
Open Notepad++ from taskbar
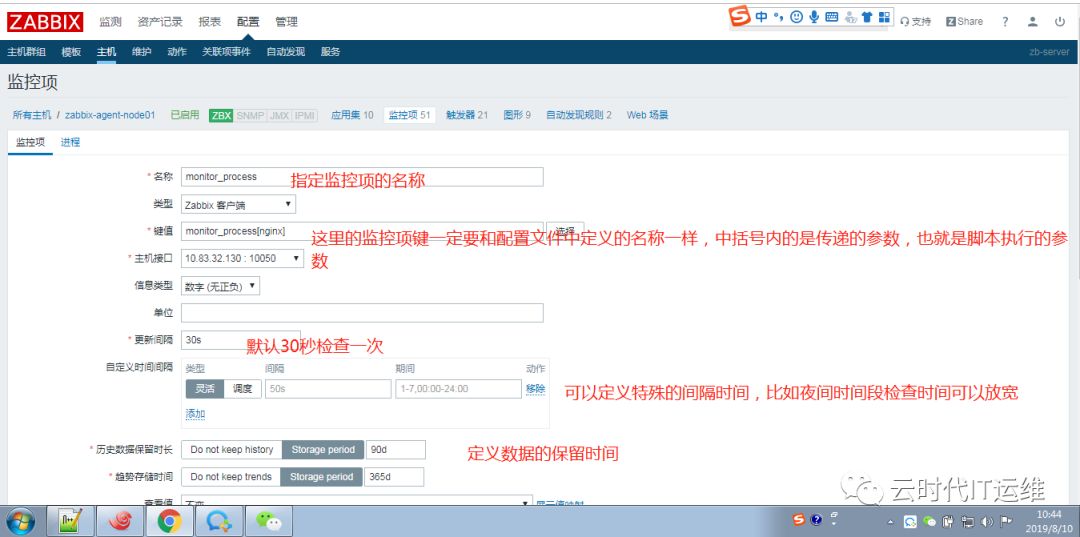pyautogui.click(x=71, y=521)
